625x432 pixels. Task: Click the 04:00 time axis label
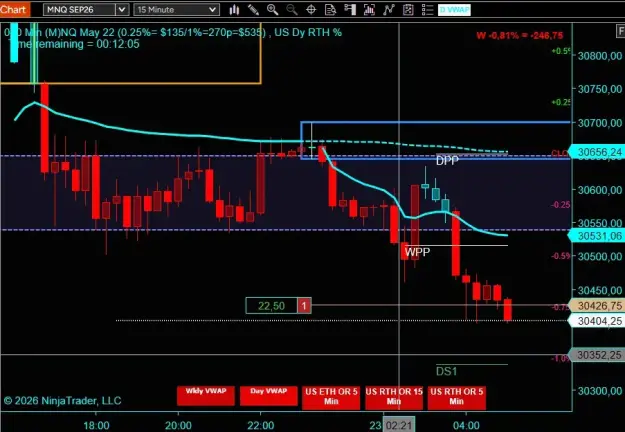(466, 426)
